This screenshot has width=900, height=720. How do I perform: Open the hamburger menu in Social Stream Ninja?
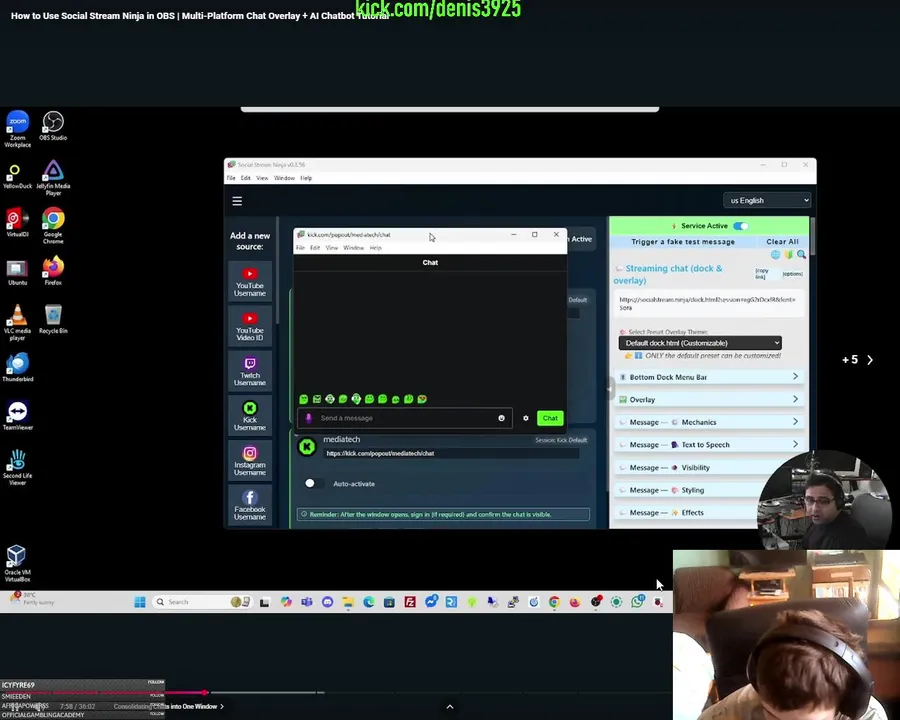237,201
